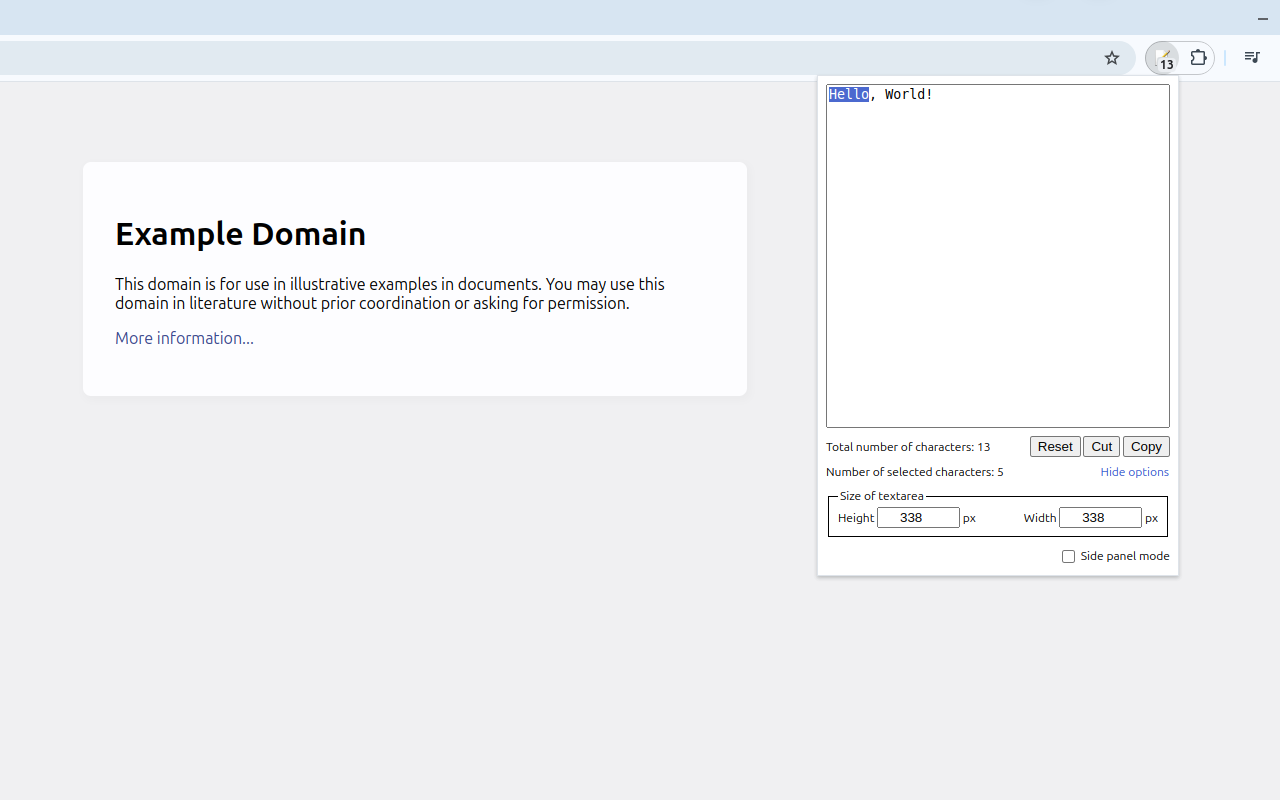Focus the Height input field
This screenshot has height=800, width=1280.
917,518
